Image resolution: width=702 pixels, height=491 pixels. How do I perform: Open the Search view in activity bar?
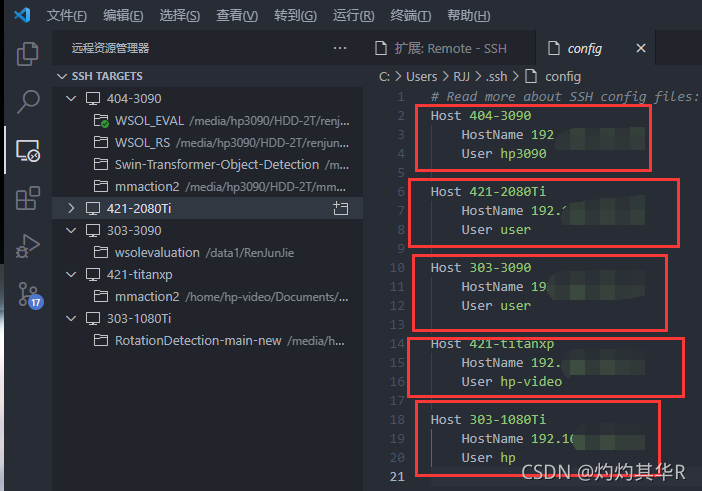pos(28,102)
